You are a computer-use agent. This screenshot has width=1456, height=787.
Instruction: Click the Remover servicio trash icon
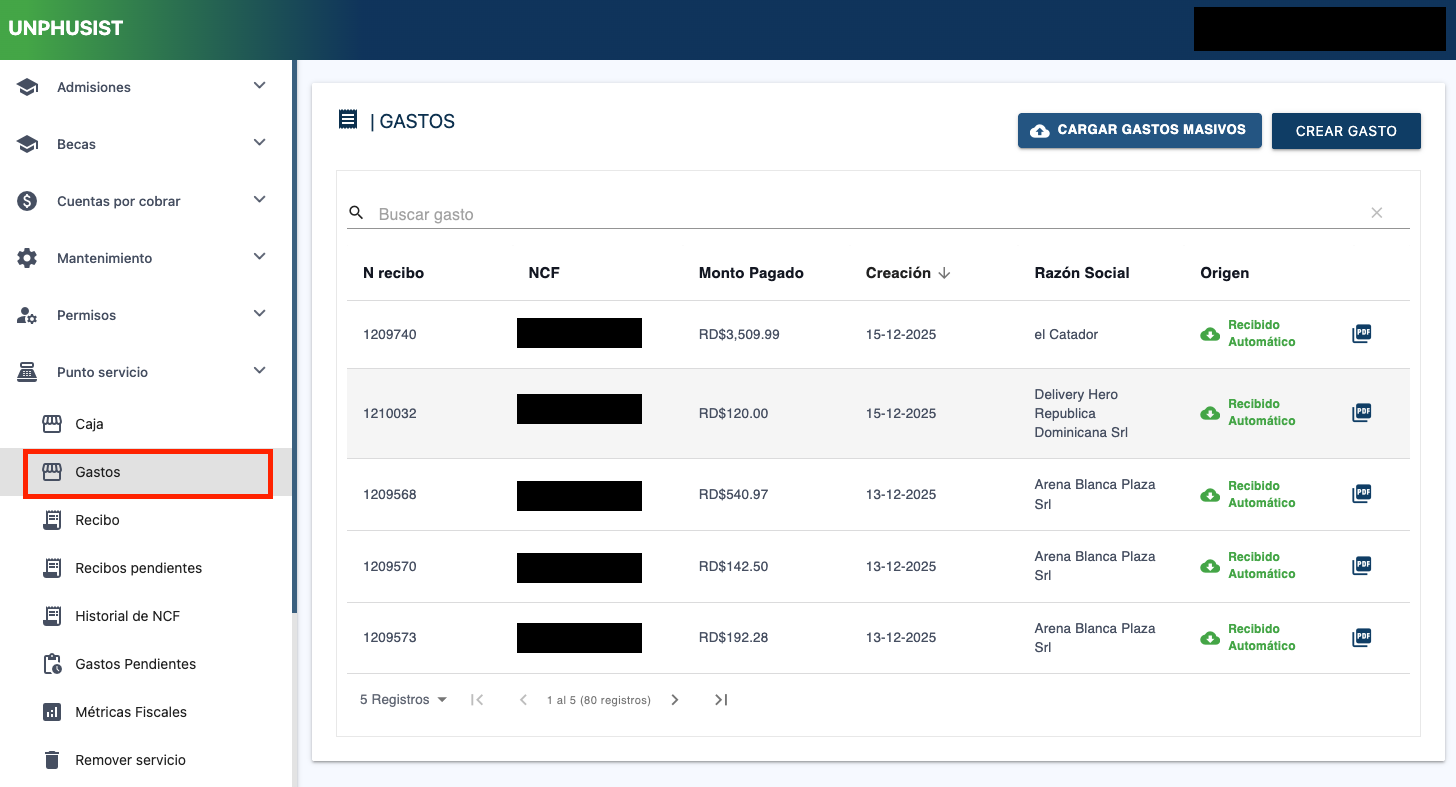point(52,760)
